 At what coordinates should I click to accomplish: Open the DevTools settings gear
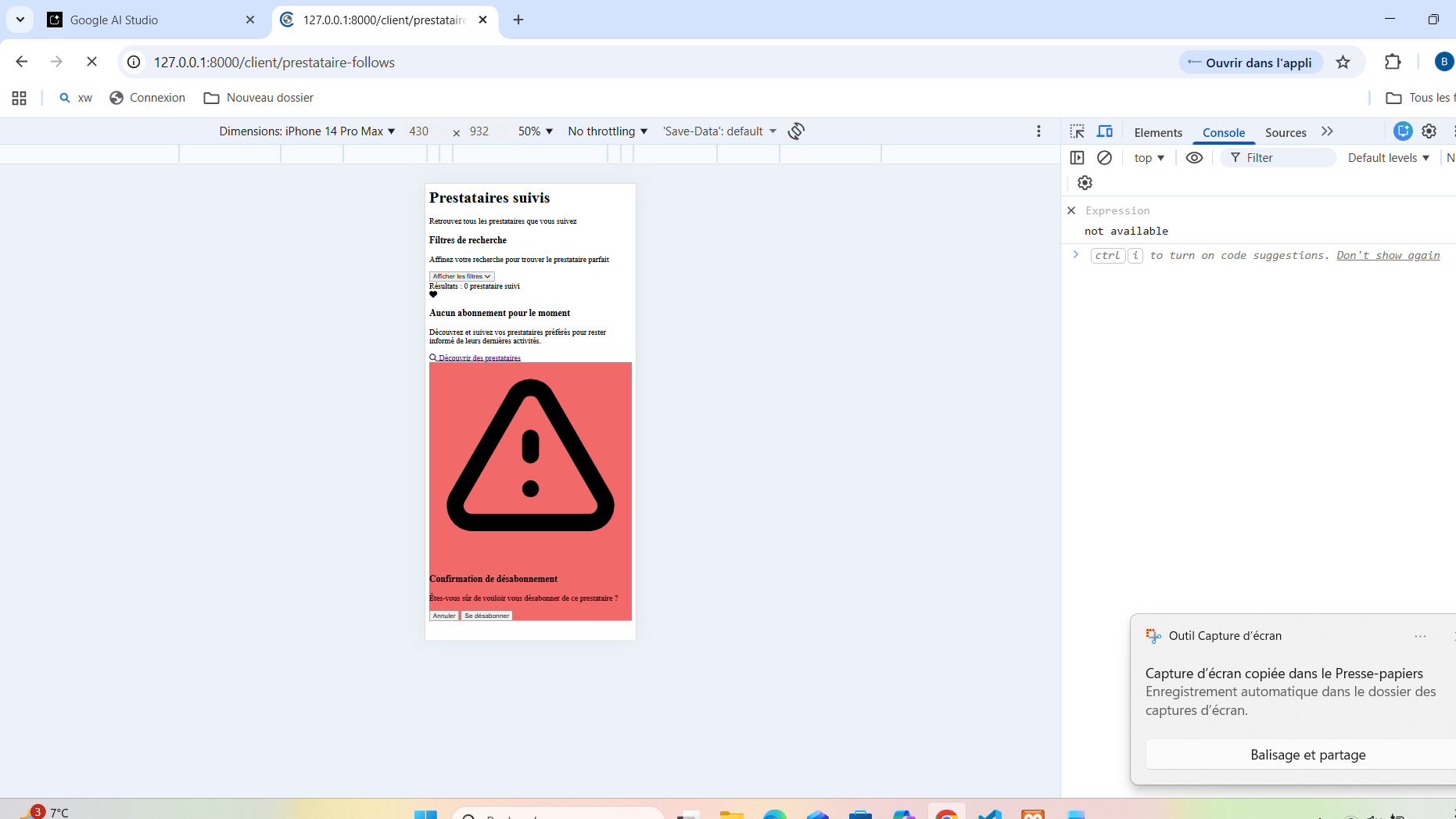(x=1429, y=131)
